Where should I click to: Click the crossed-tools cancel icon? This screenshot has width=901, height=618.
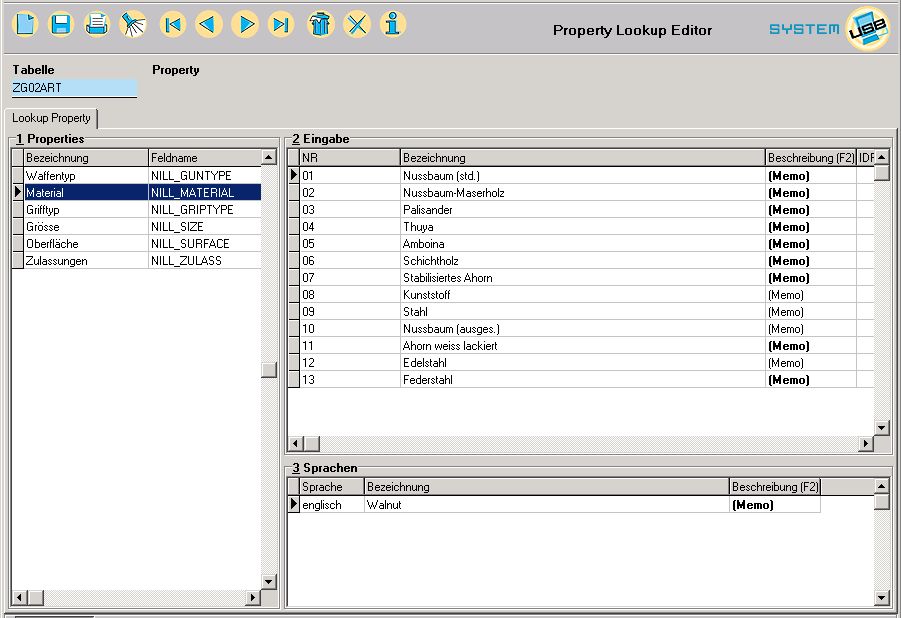[357, 25]
